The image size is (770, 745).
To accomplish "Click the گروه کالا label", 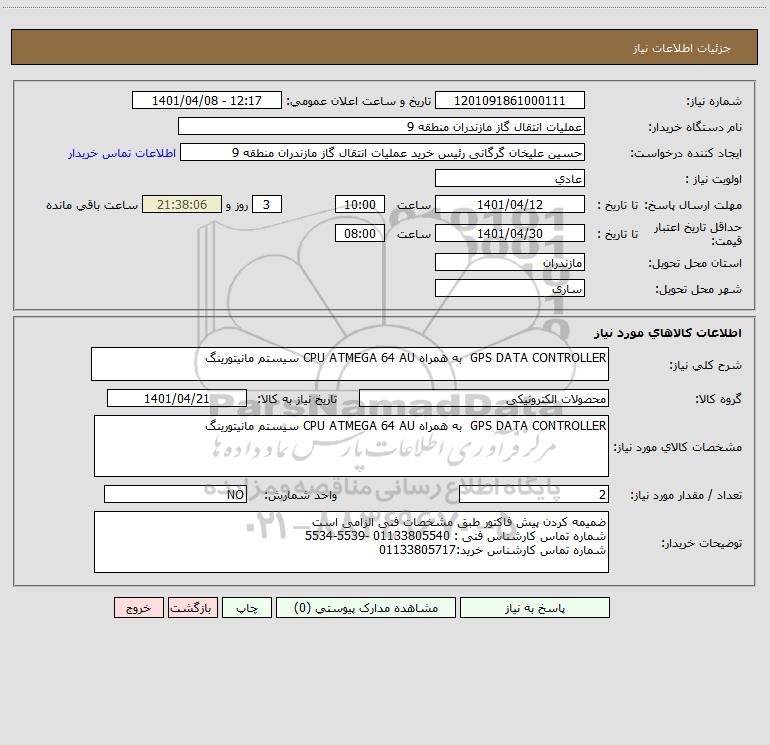I will pos(718,399).
